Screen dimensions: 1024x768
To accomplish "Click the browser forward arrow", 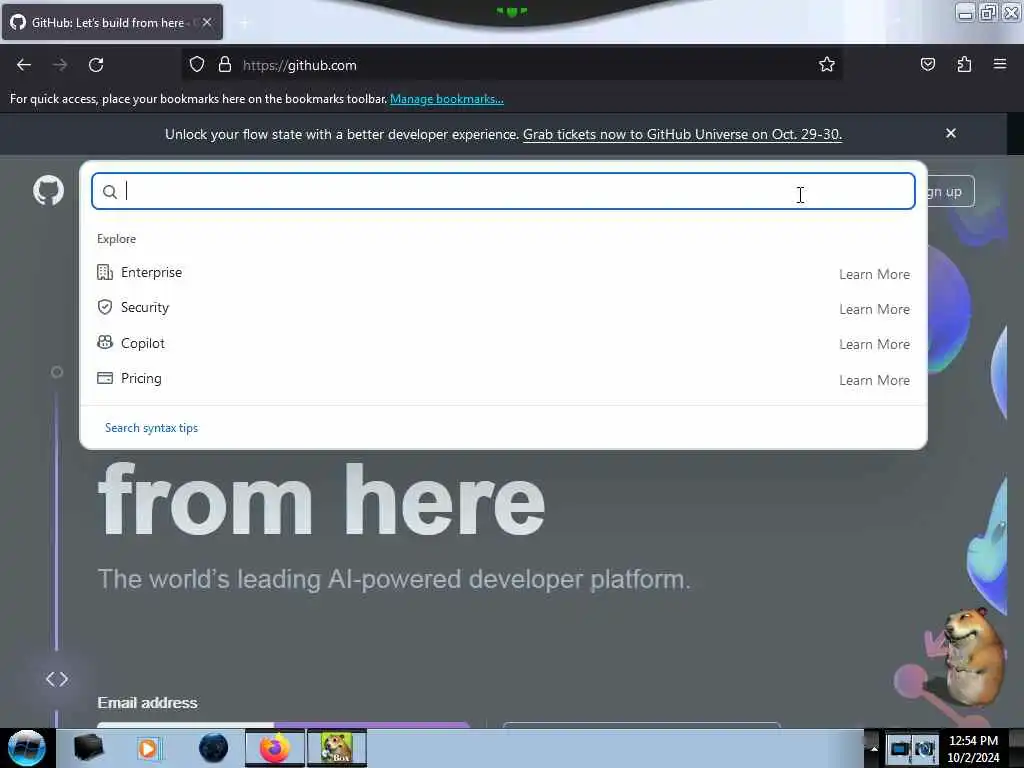I will point(60,65).
